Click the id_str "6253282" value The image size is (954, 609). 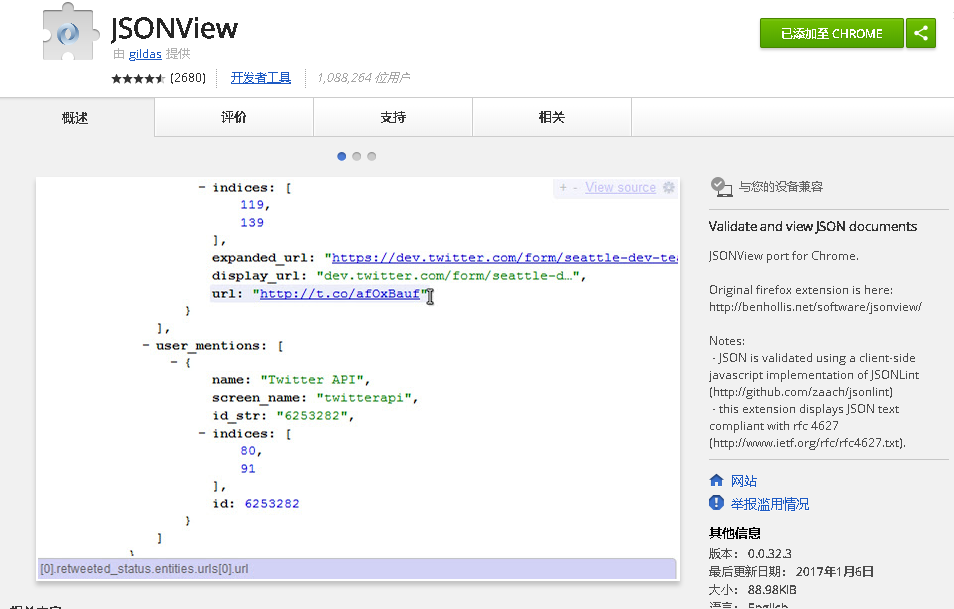pyautogui.click(x=312, y=416)
